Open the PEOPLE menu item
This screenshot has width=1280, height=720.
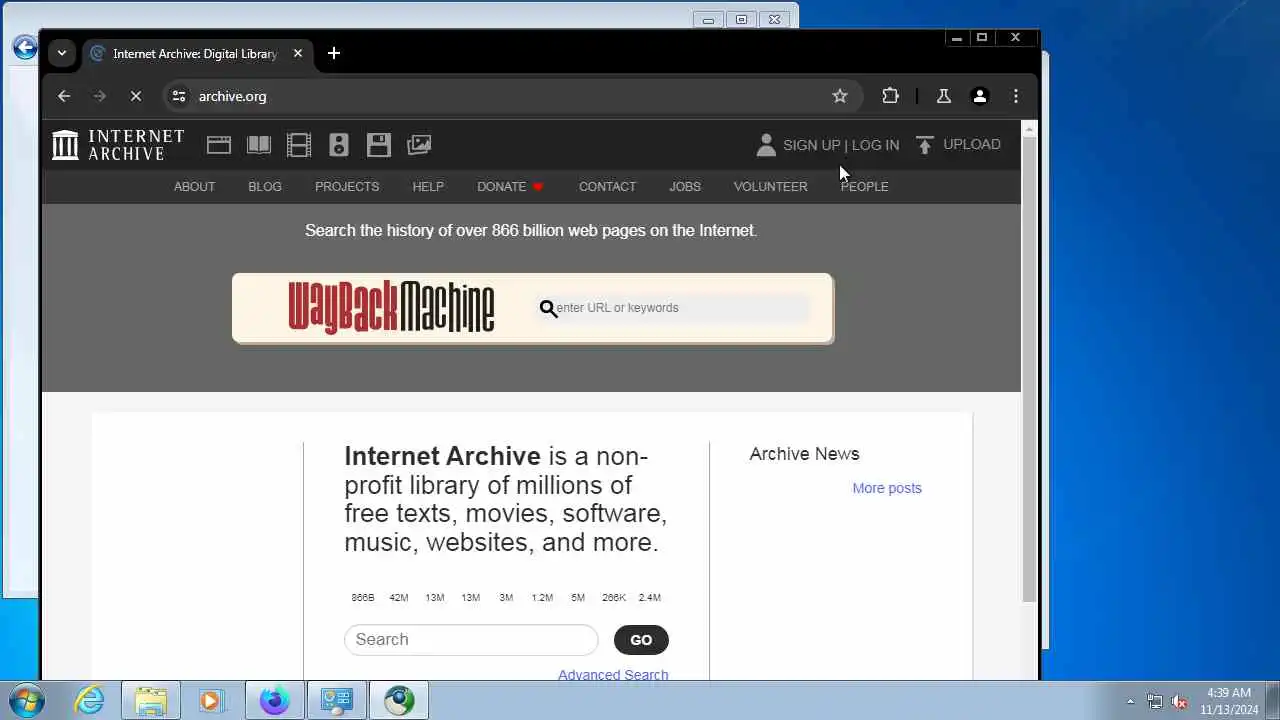click(865, 187)
